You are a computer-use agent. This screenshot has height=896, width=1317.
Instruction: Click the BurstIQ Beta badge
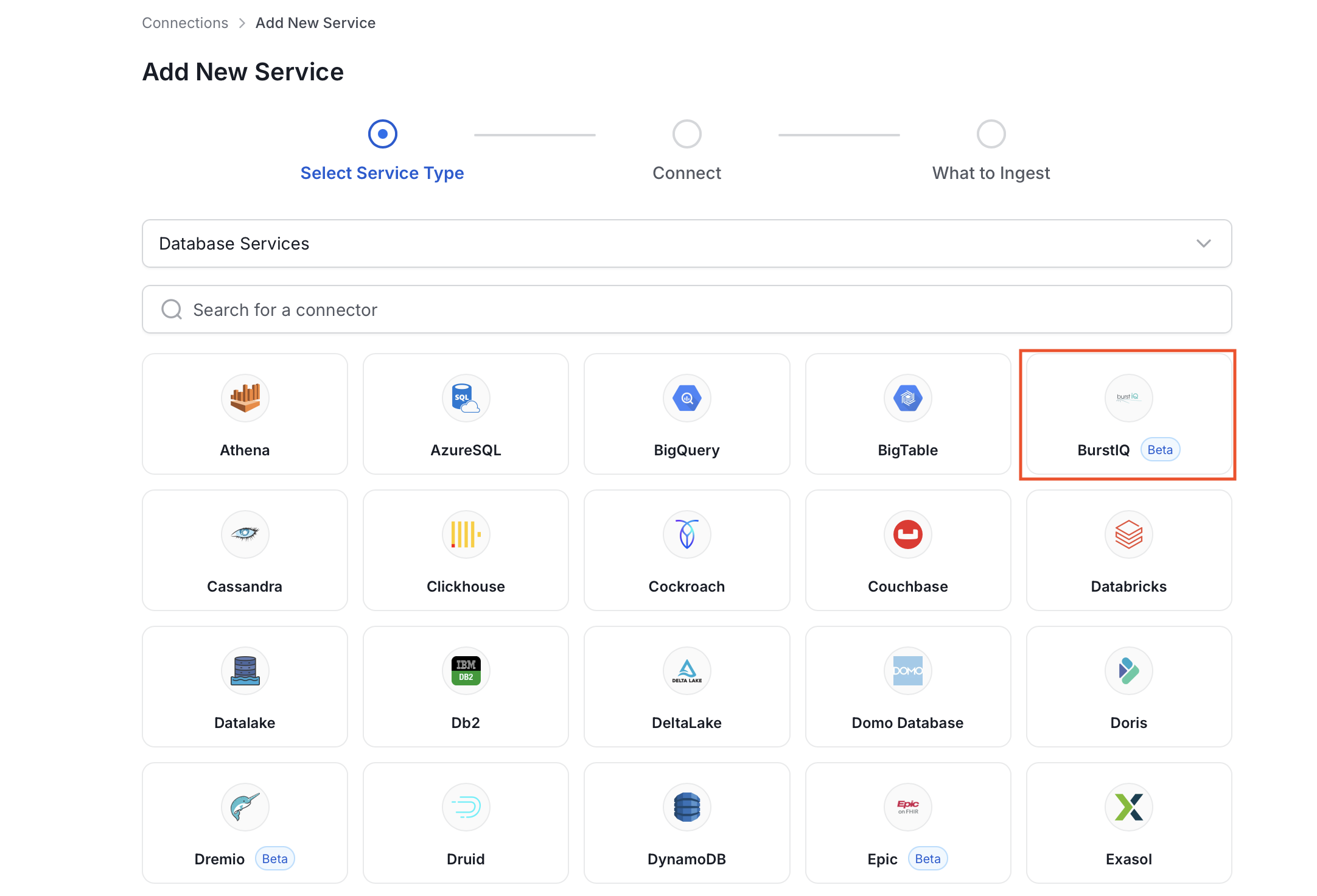coord(1160,450)
